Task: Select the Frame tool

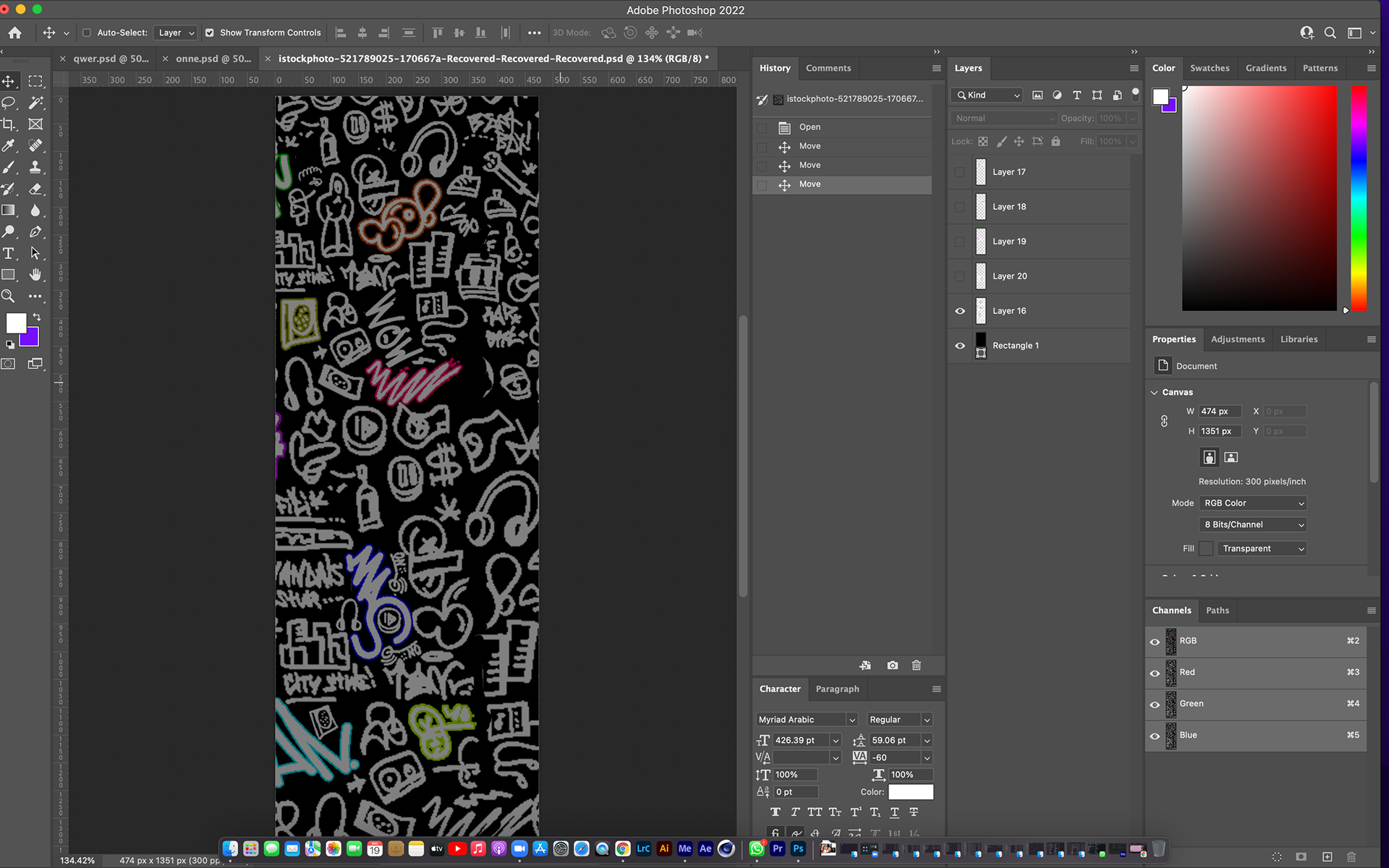Action: pyautogui.click(x=35, y=124)
